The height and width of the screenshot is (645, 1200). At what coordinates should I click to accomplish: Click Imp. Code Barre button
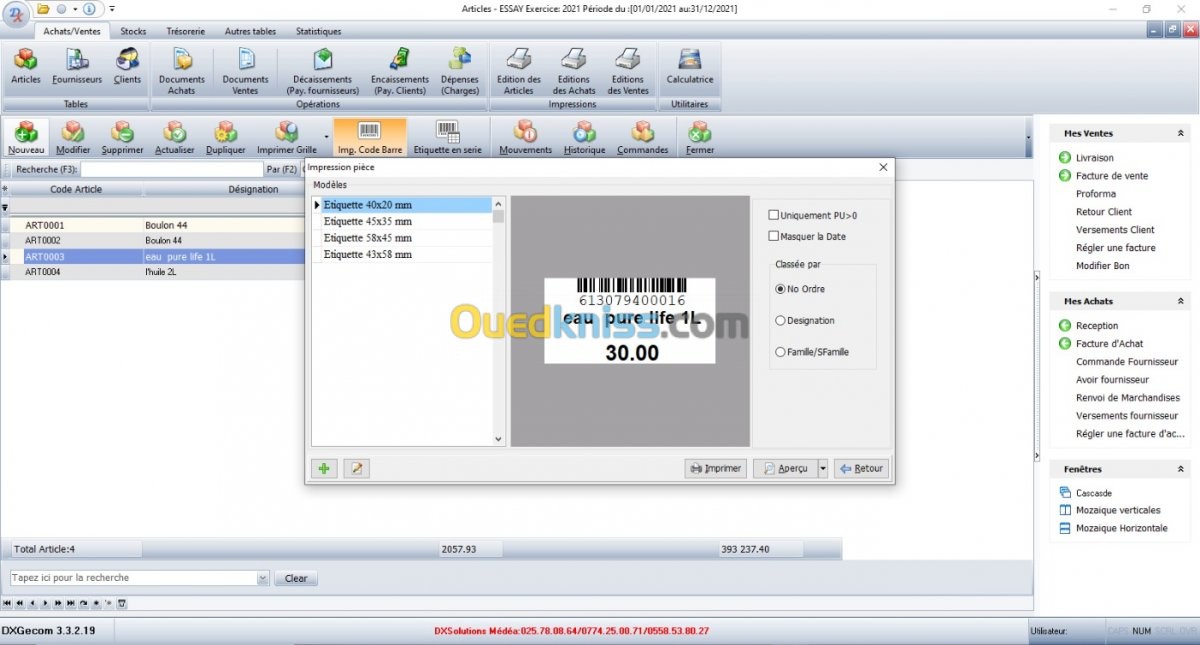point(370,137)
